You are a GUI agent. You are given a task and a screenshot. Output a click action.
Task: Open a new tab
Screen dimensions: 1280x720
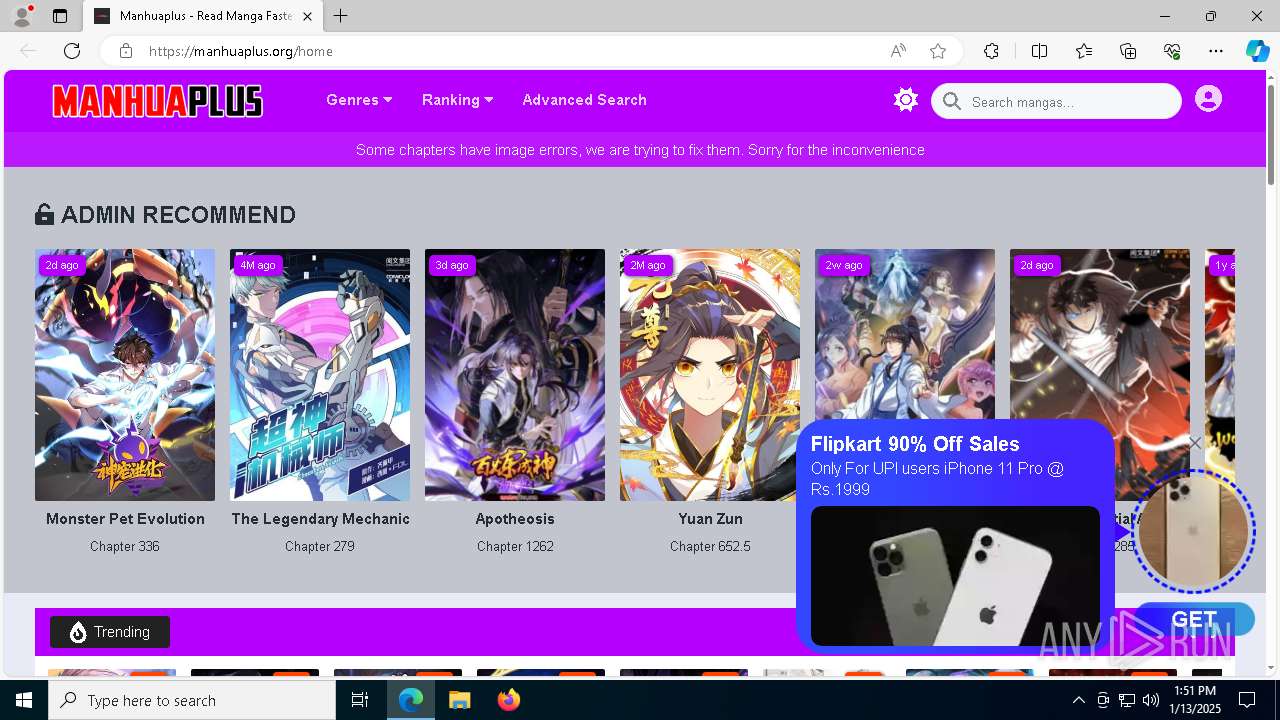[341, 16]
